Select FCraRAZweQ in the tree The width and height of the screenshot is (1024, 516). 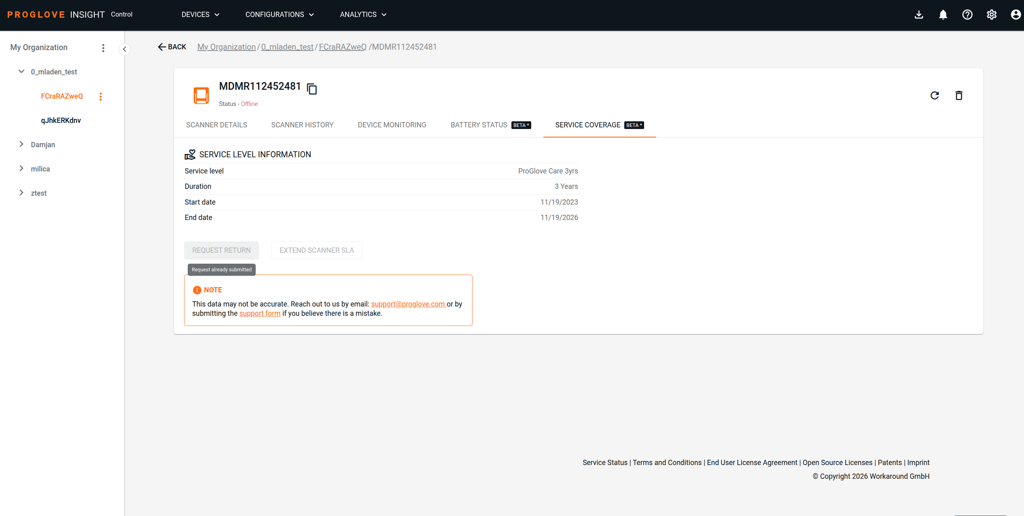(62, 97)
